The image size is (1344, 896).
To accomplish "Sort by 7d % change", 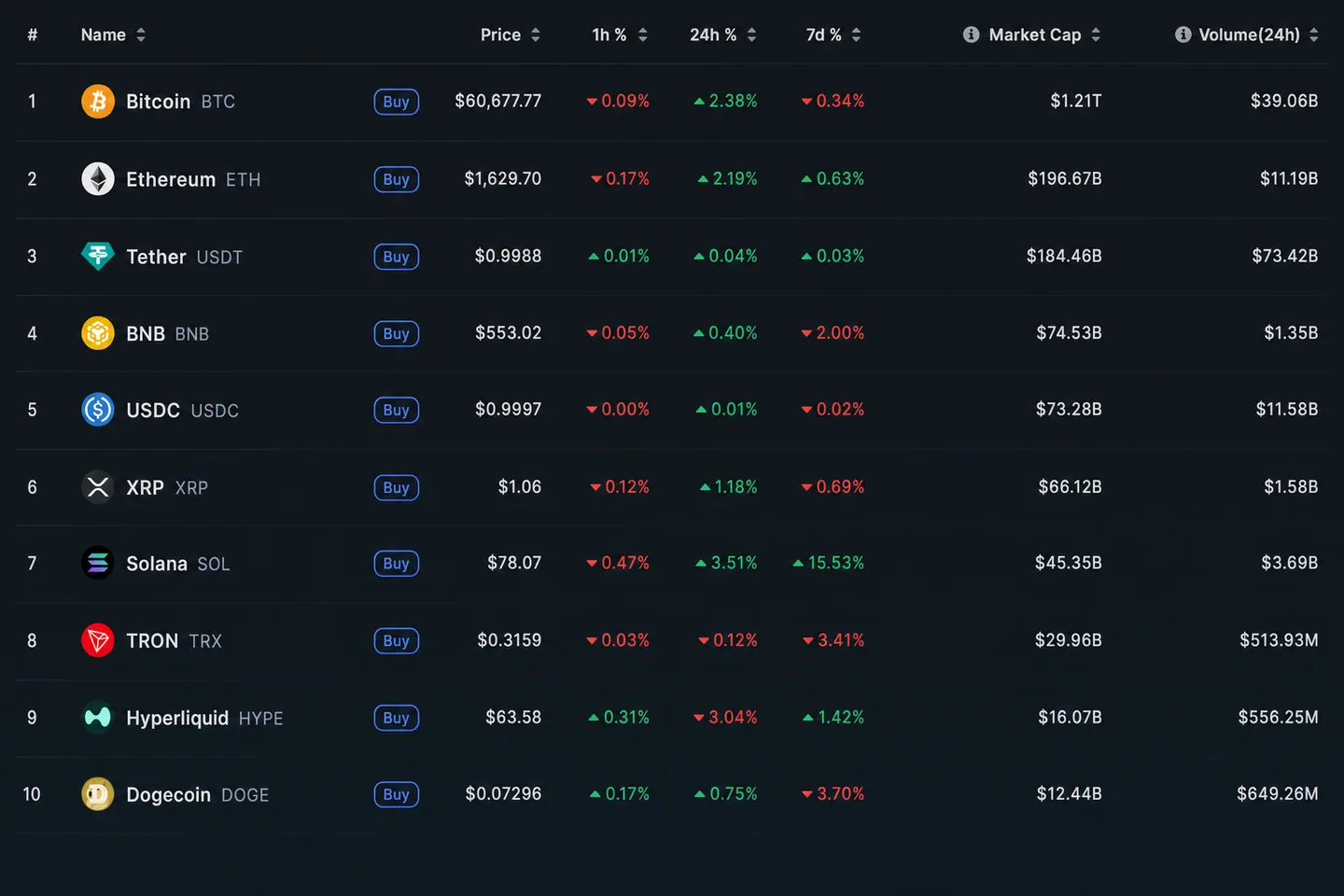I will tap(833, 35).
